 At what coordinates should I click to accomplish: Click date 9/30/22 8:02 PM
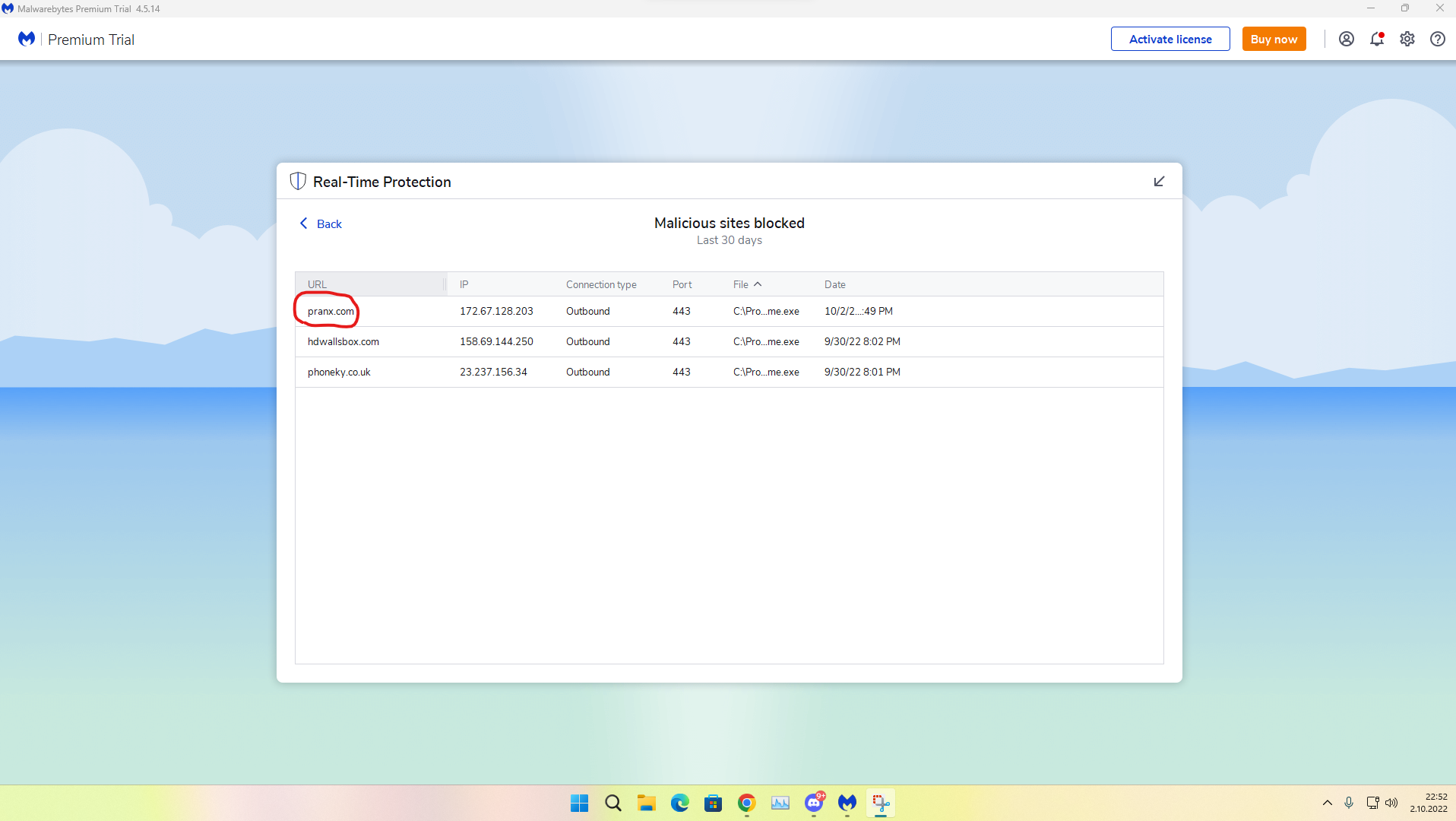[x=862, y=341]
